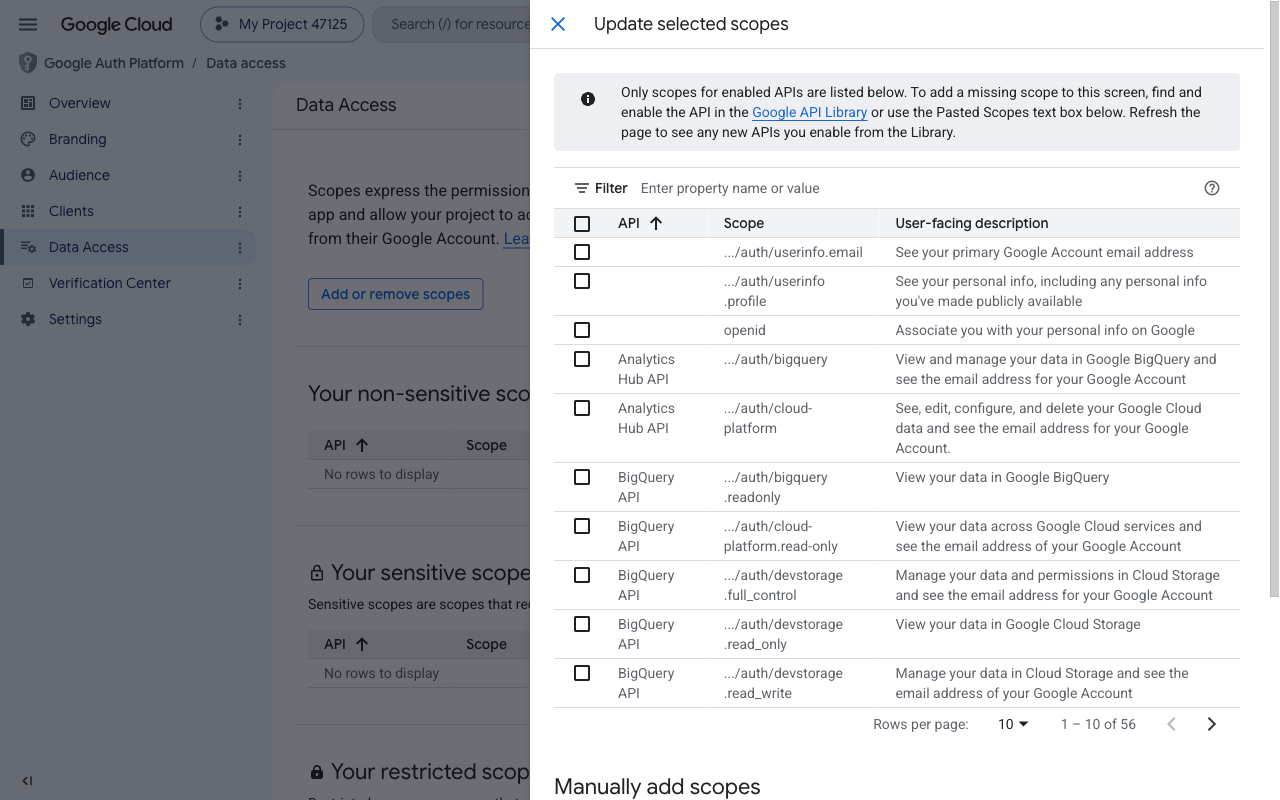This screenshot has width=1280, height=800.
Task: Open more options for Overview
Action: 240,103
